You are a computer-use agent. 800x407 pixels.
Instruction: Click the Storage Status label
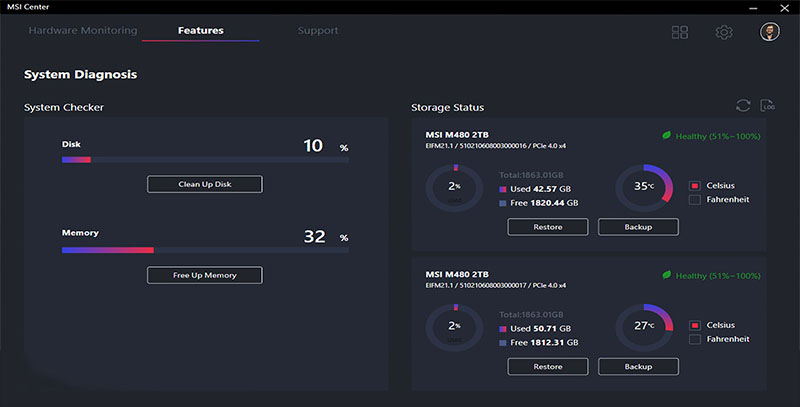(x=447, y=107)
